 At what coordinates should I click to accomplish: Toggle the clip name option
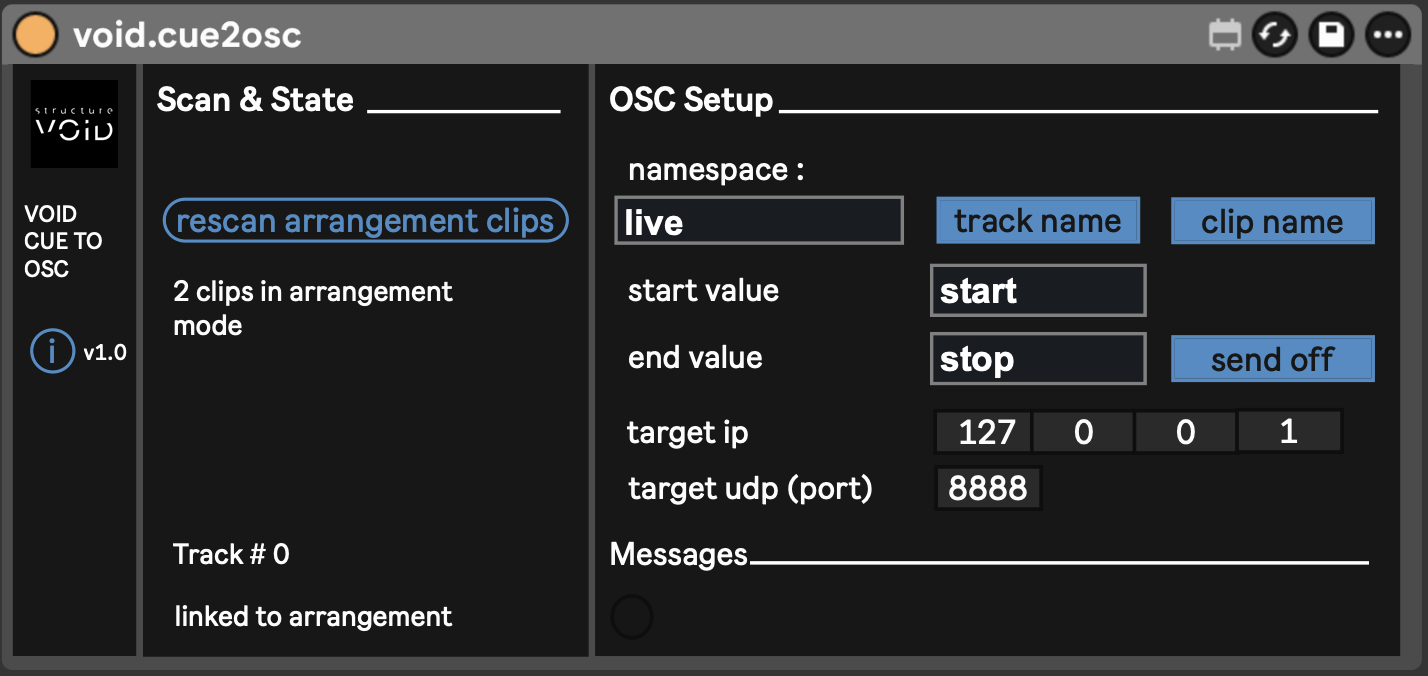tap(1272, 222)
